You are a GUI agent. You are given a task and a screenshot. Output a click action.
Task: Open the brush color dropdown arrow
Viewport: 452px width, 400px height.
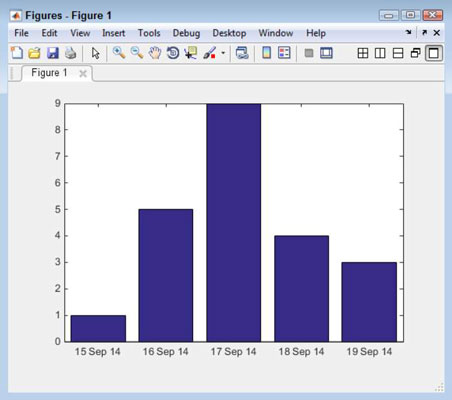point(223,53)
